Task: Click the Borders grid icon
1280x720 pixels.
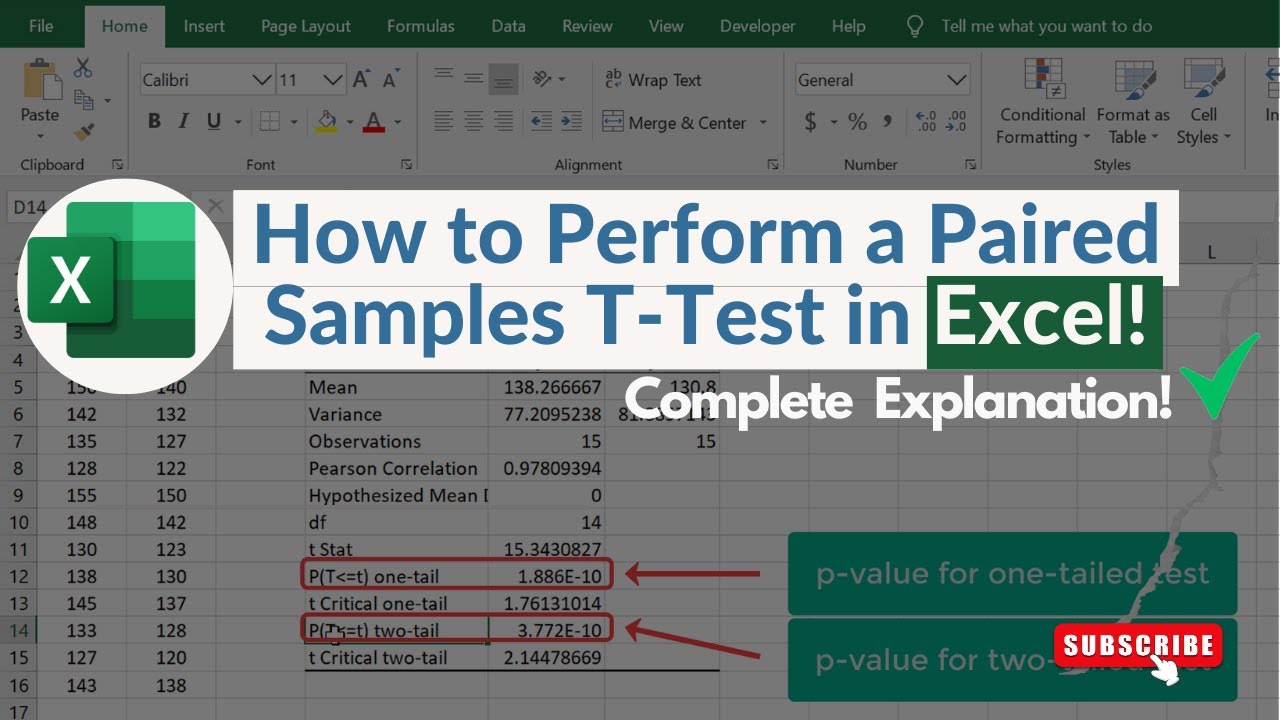Action: click(269, 122)
